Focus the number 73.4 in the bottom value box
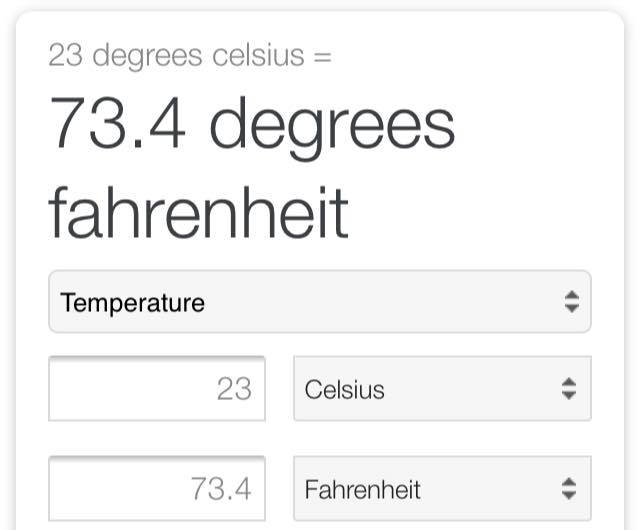Viewport: 640px width, 530px height. [221, 489]
